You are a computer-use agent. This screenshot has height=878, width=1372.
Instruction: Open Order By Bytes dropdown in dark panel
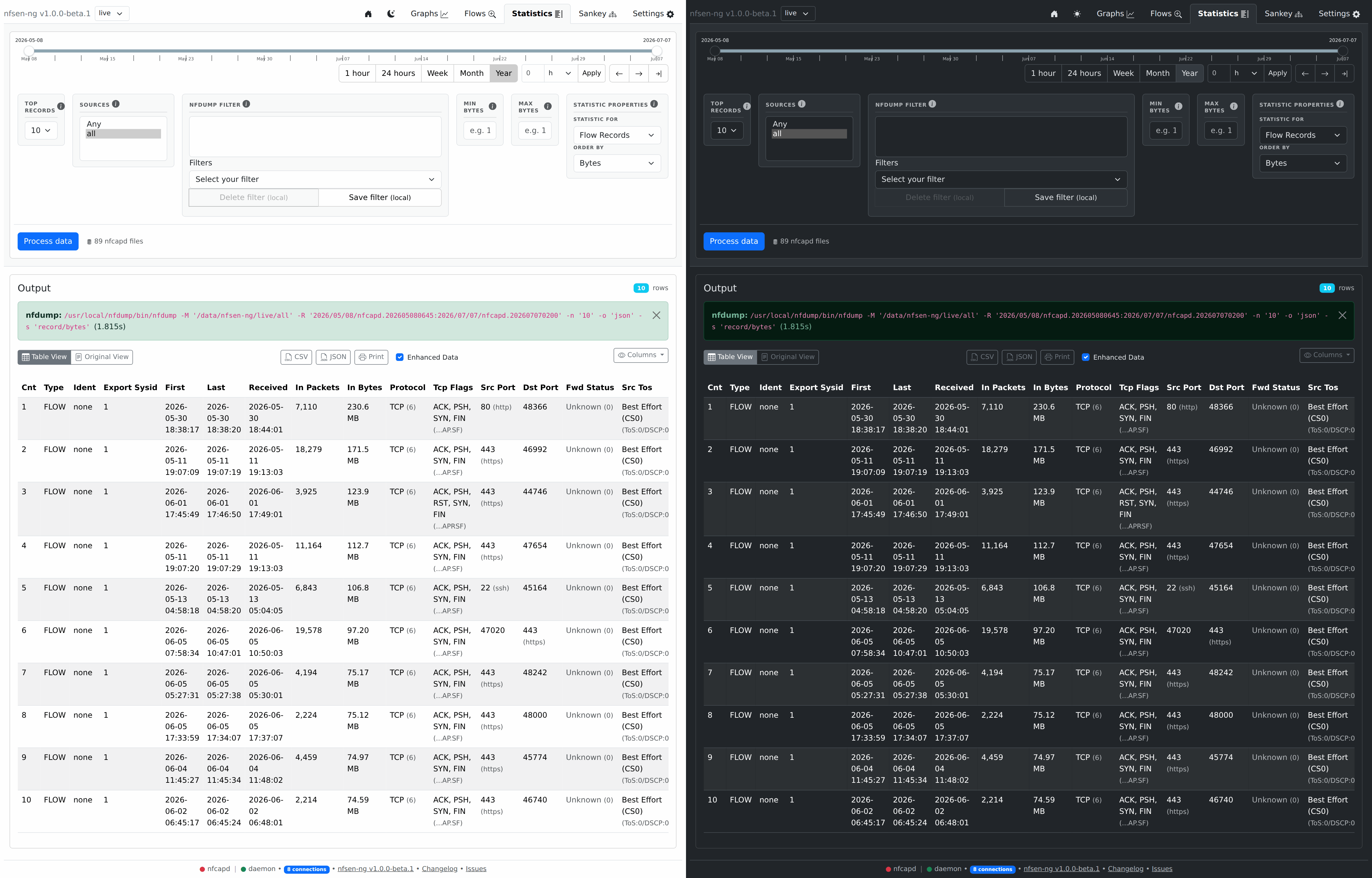click(x=1303, y=163)
